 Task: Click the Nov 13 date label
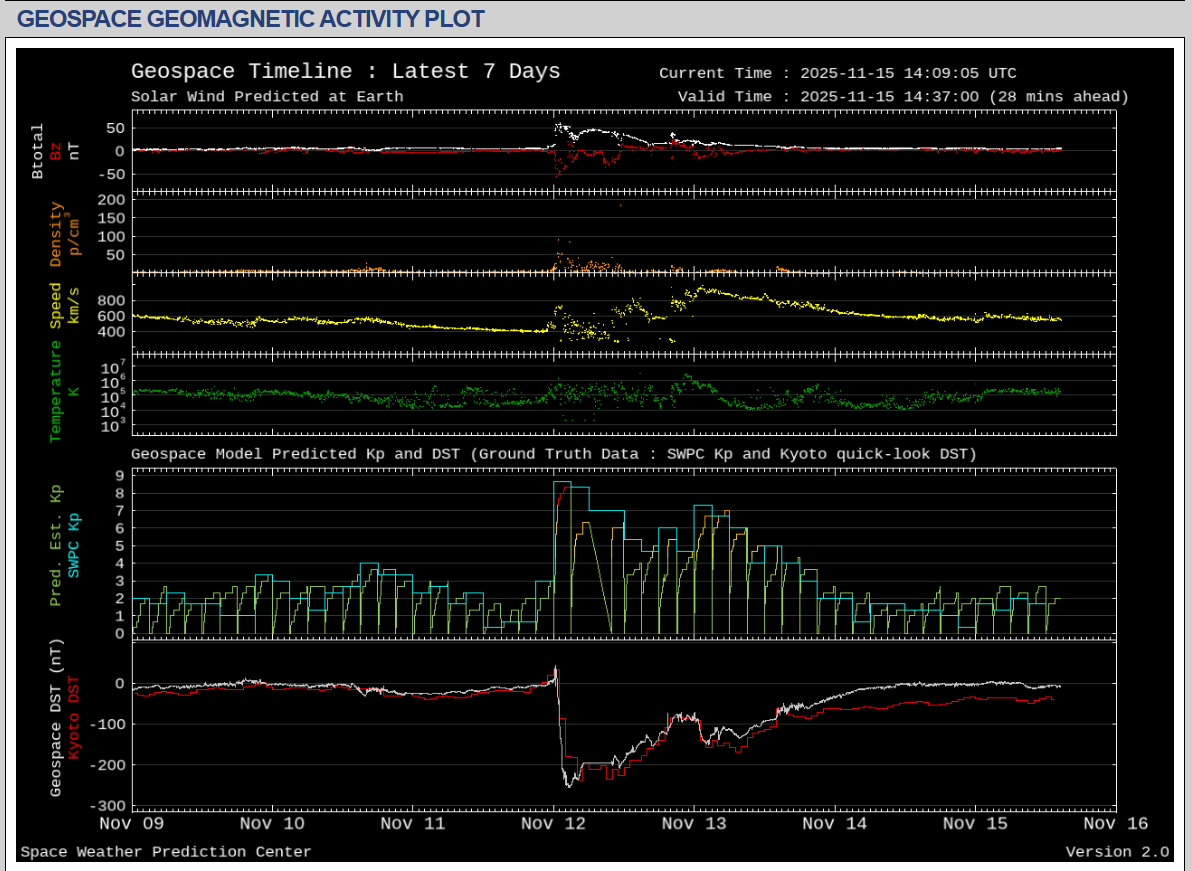694,824
